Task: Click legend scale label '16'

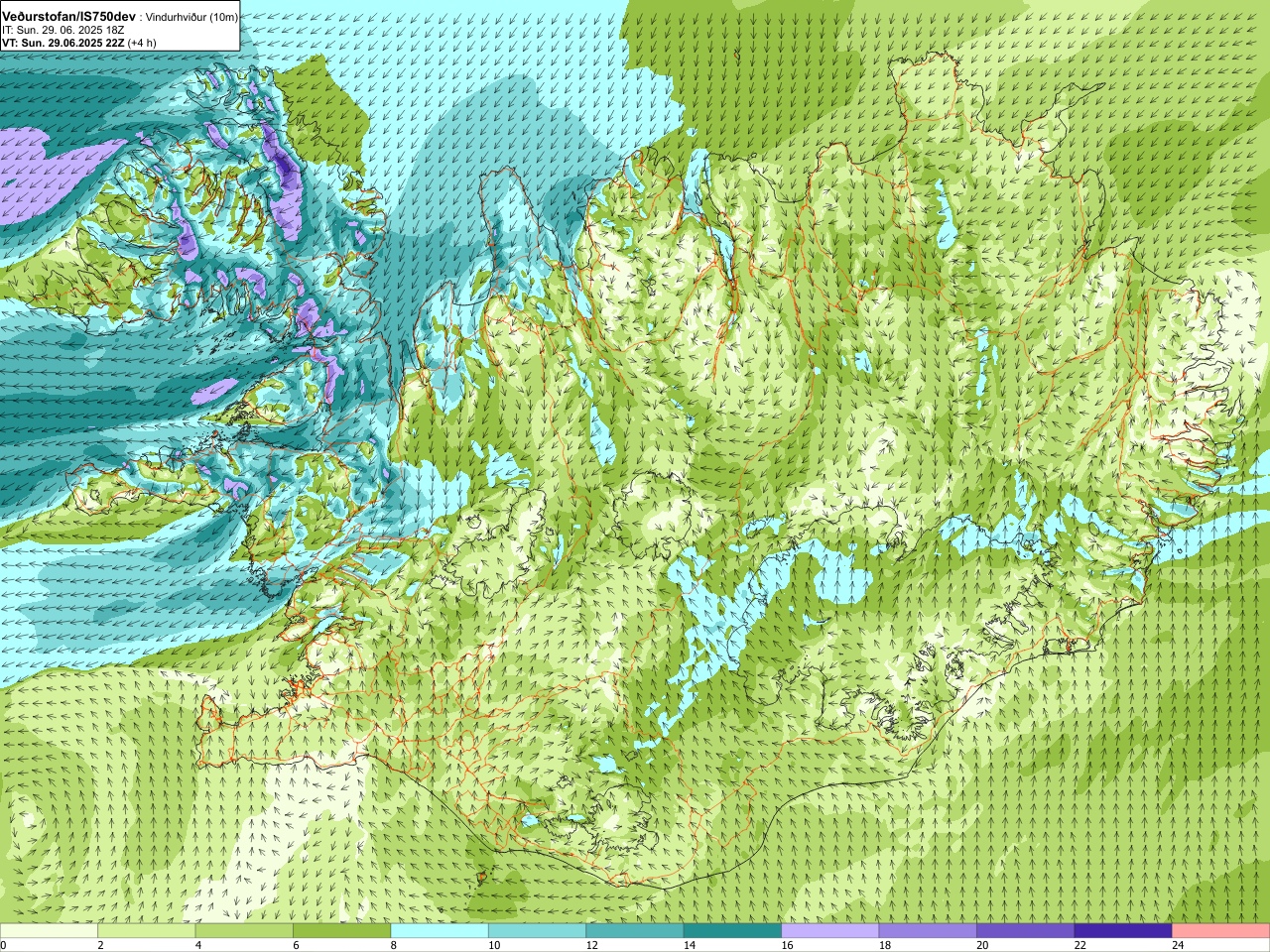Action: (x=786, y=945)
